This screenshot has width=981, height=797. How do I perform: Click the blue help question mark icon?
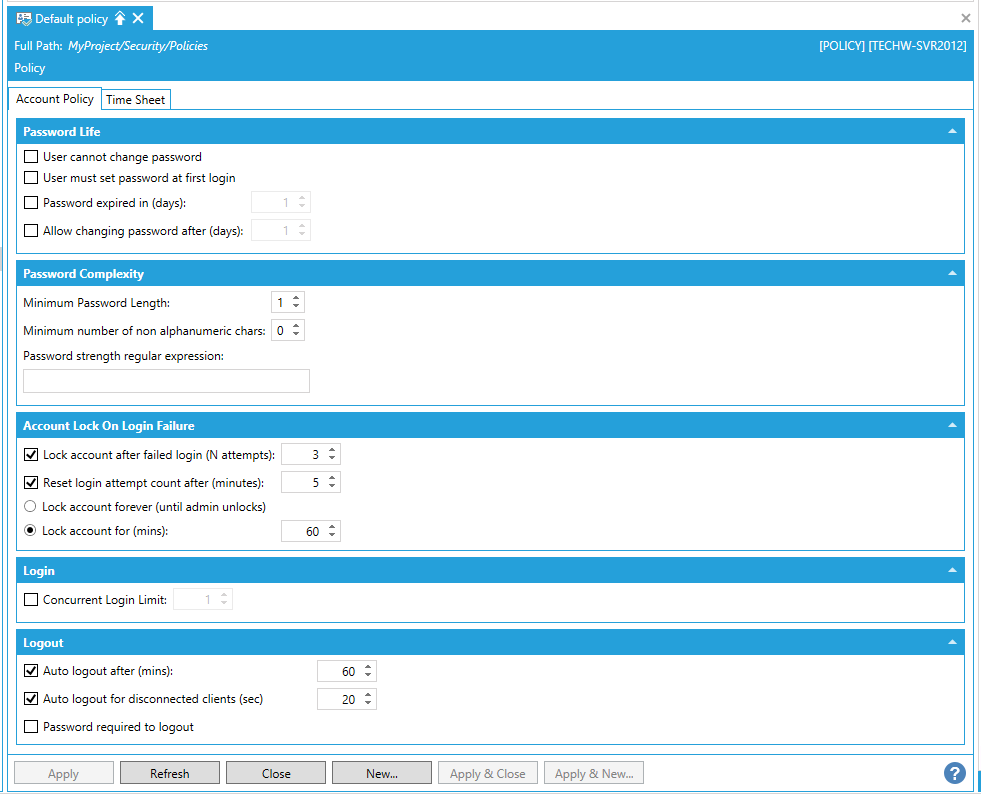(955, 773)
